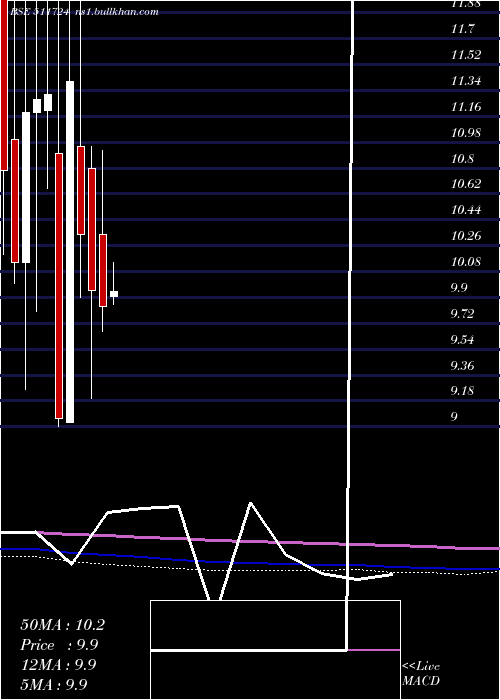Click the 11.34 price axis label
The height and width of the screenshot is (700, 500).
[x=466, y=81]
